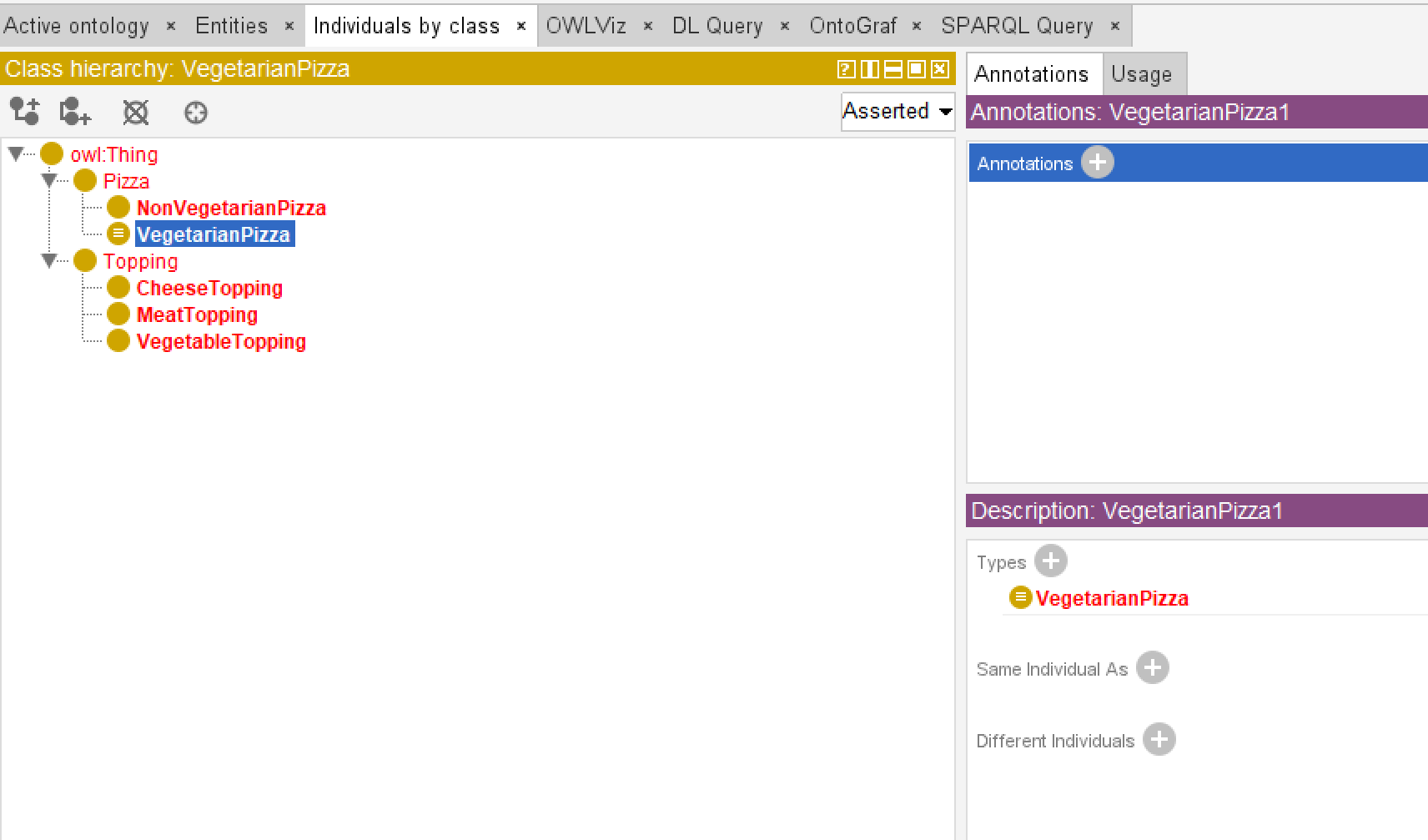Image resolution: width=1428 pixels, height=840 pixels.
Task: Click the VegetarianPizza defined-class icon in tree
Action: 118,234
